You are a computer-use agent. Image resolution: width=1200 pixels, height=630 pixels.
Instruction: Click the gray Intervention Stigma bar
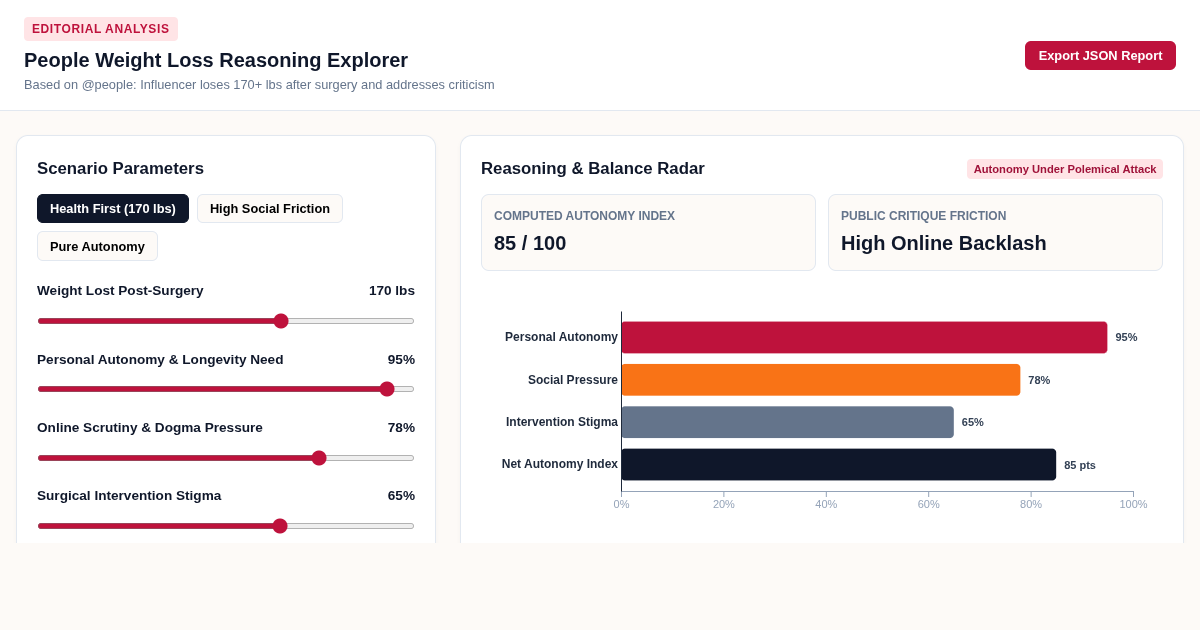[787, 422]
